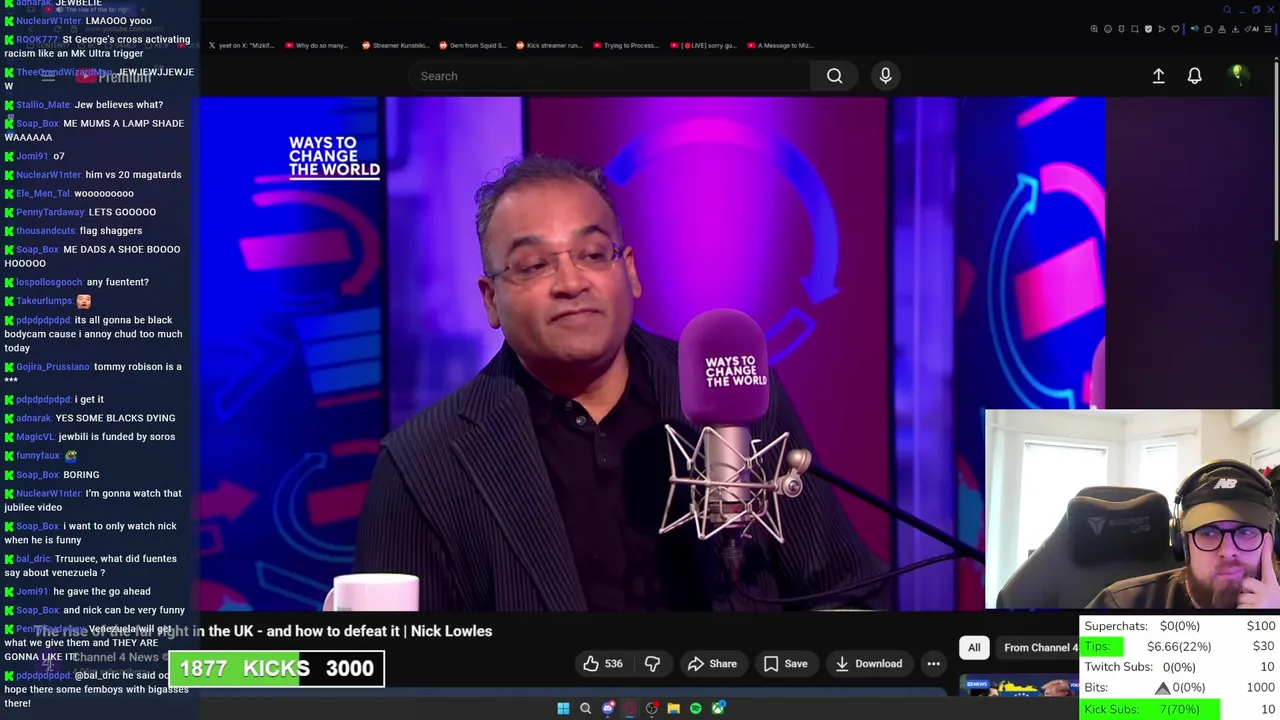Select the "All" filter chip
This screenshot has width=1280, height=720.
point(974,648)
